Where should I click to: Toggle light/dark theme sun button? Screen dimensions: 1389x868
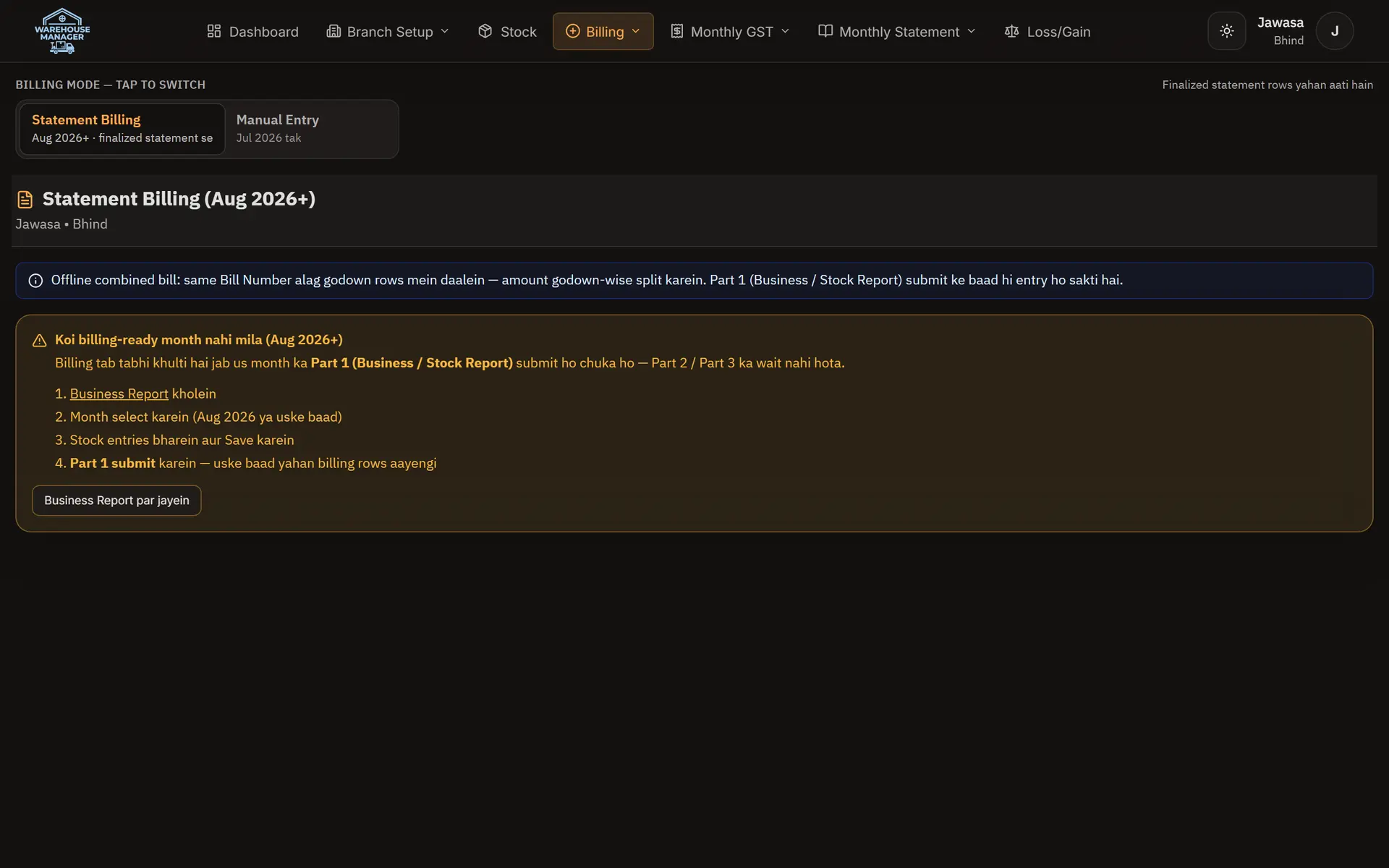click(x=1227, y=31)
